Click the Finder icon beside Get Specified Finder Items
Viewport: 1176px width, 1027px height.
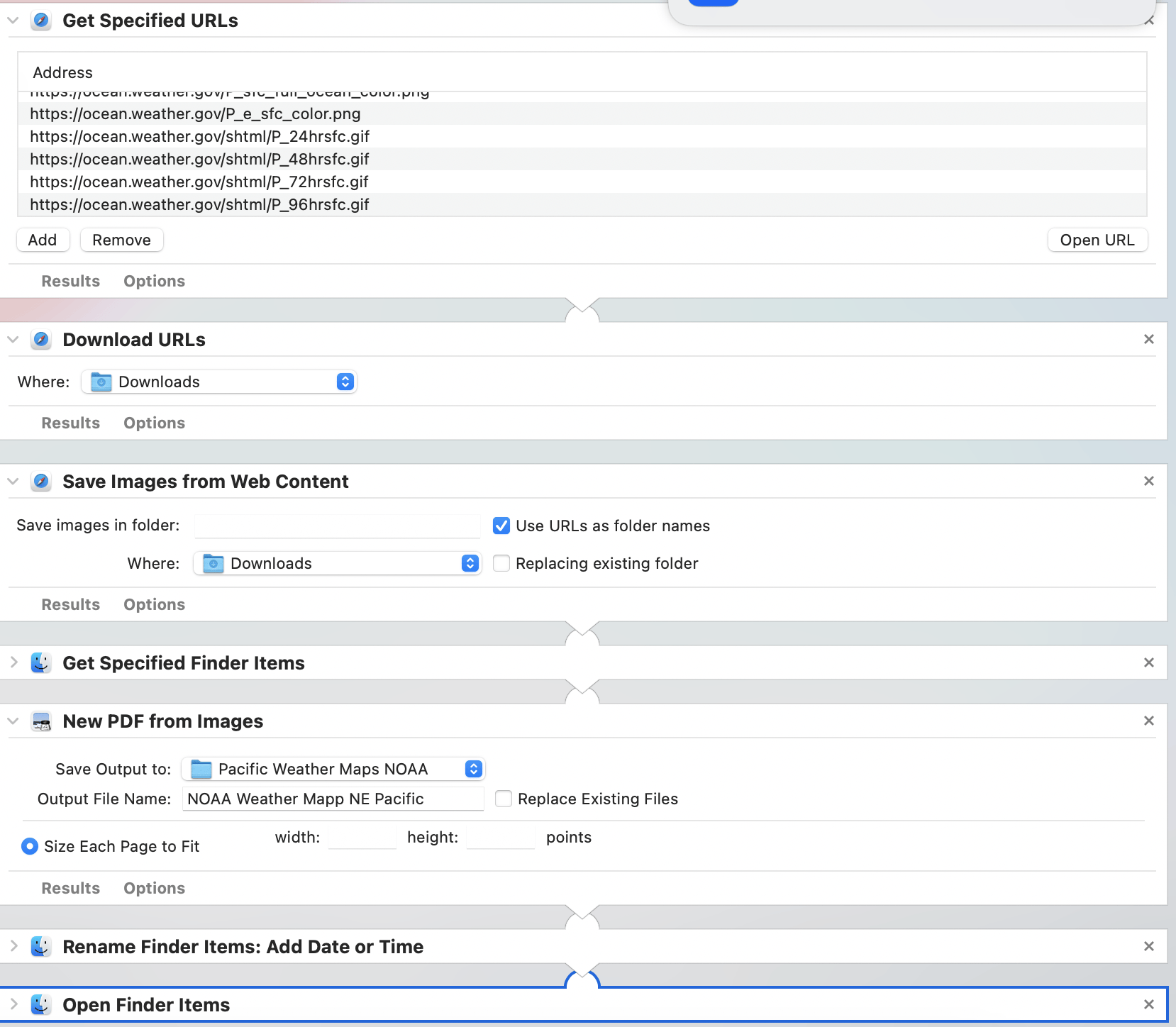(x=41, y=663)
